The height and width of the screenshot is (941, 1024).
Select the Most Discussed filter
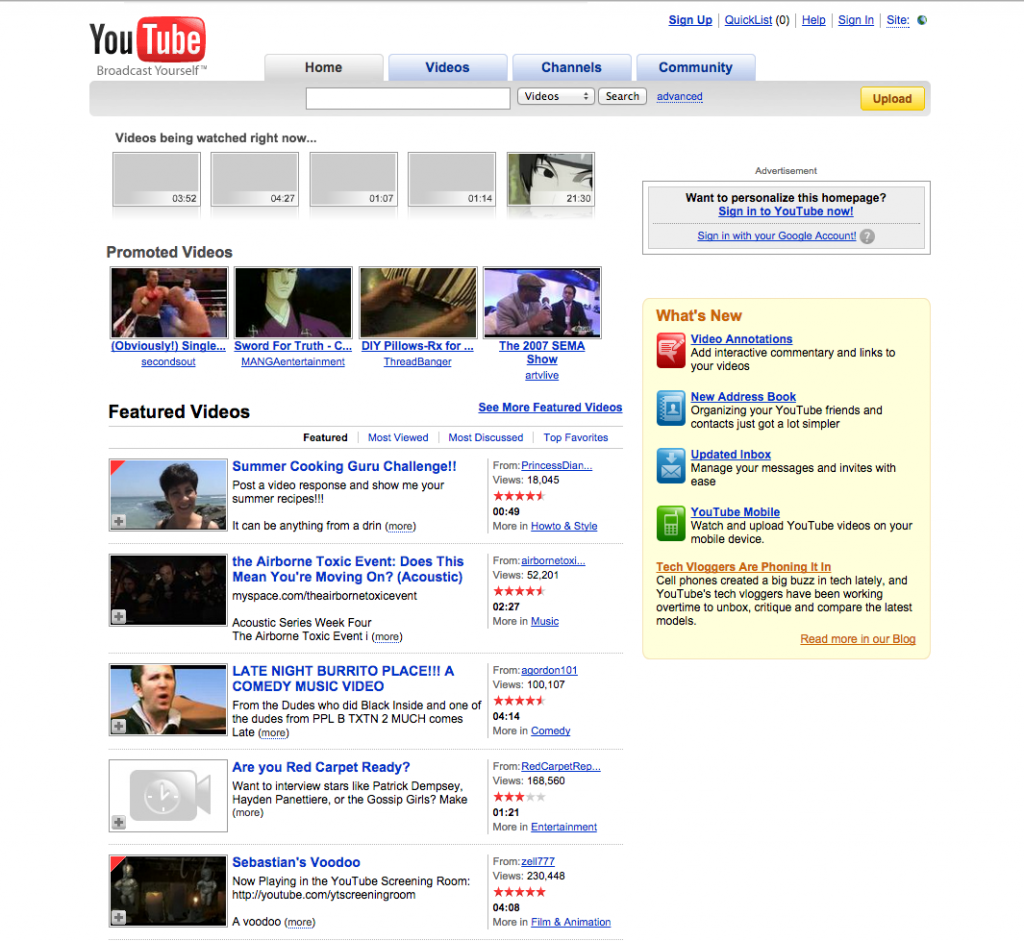[x=485, y=438]
